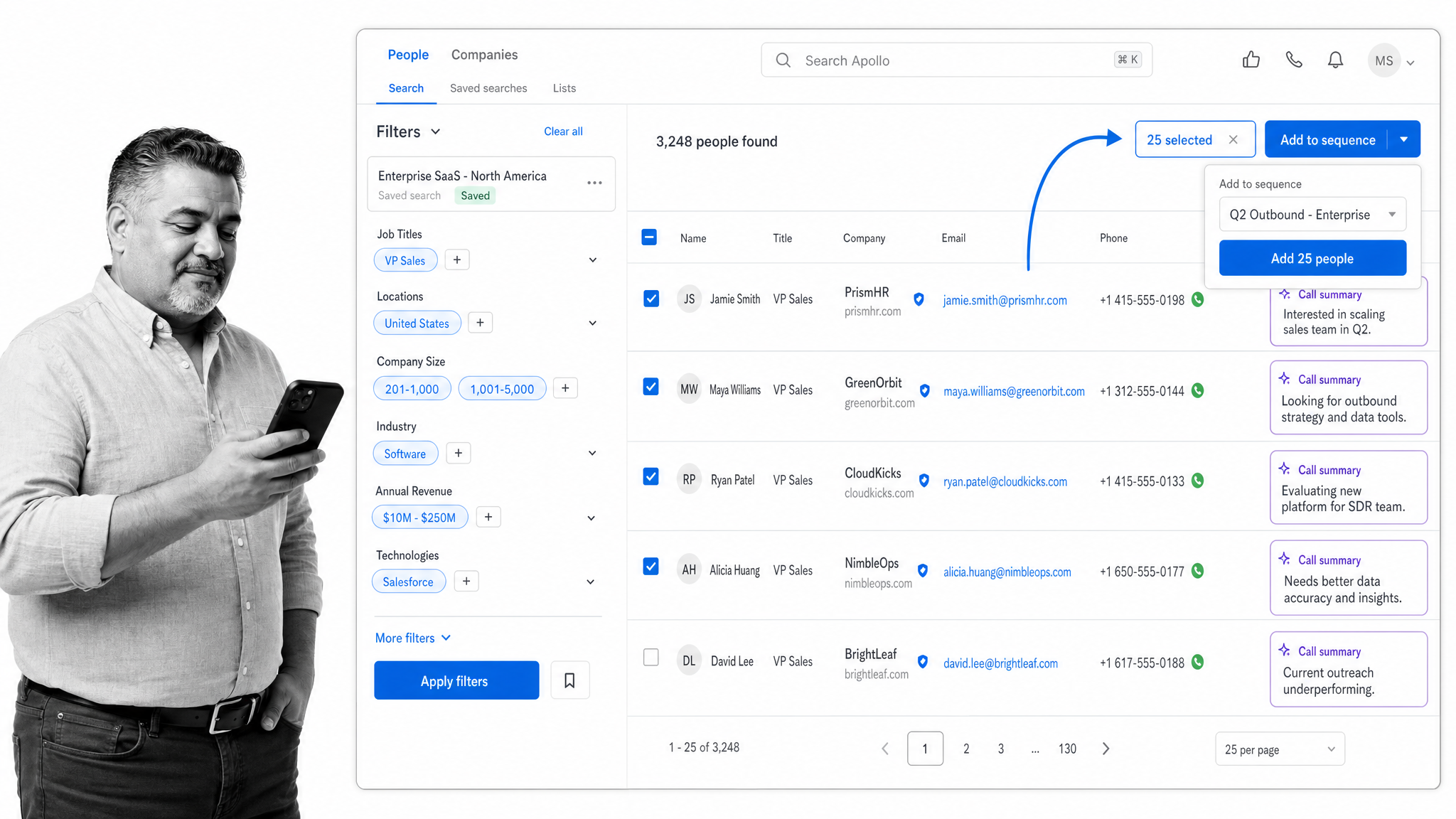The image size is (1456, 819).
Task: Click verified shield icon for PrismHR email
Action: [919, 299]
